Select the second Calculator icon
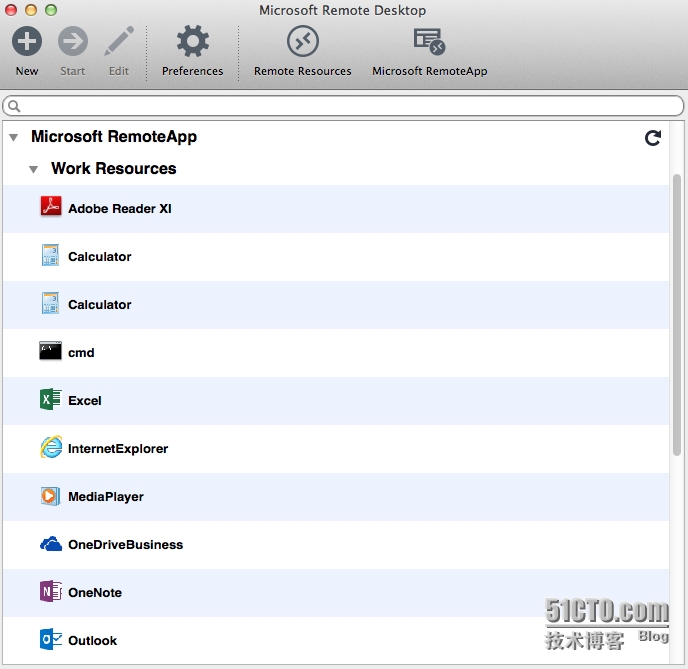Image resolution: width=688 pixels, height=669 pixels. point(50,303)
